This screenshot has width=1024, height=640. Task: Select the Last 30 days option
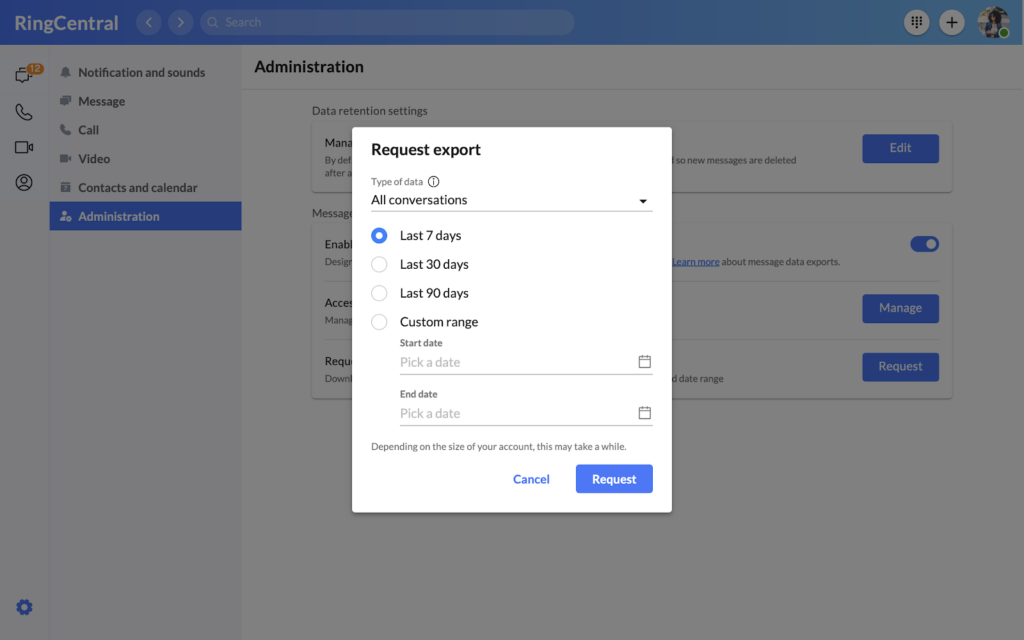pos(379,264)
